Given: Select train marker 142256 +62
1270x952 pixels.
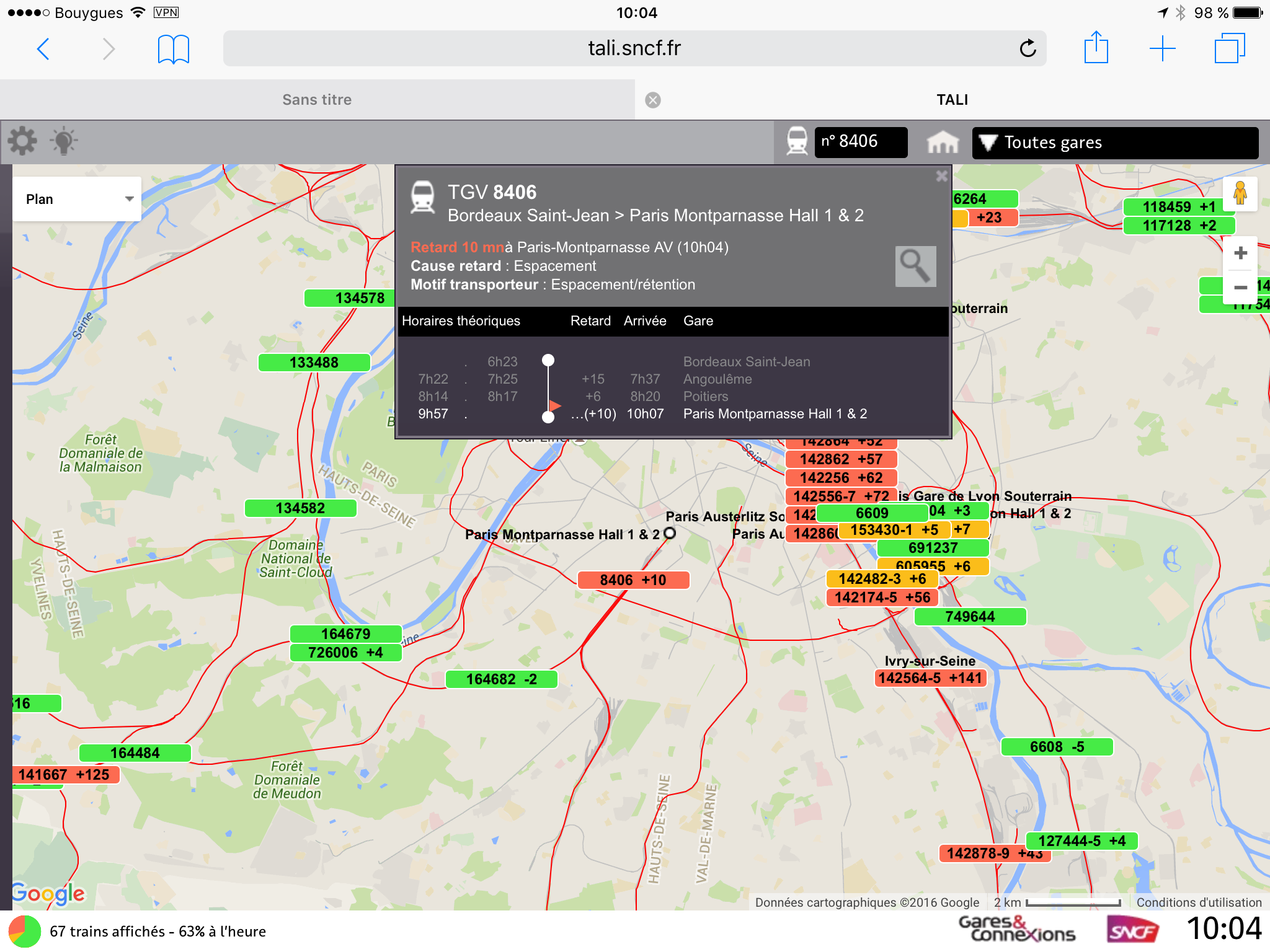Looking at the screenshot, I should [841, 478].
